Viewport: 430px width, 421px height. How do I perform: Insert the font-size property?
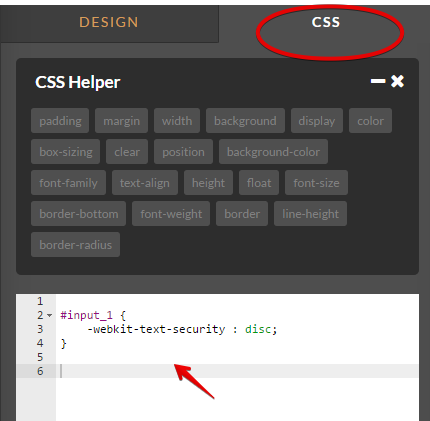point(316,183)
